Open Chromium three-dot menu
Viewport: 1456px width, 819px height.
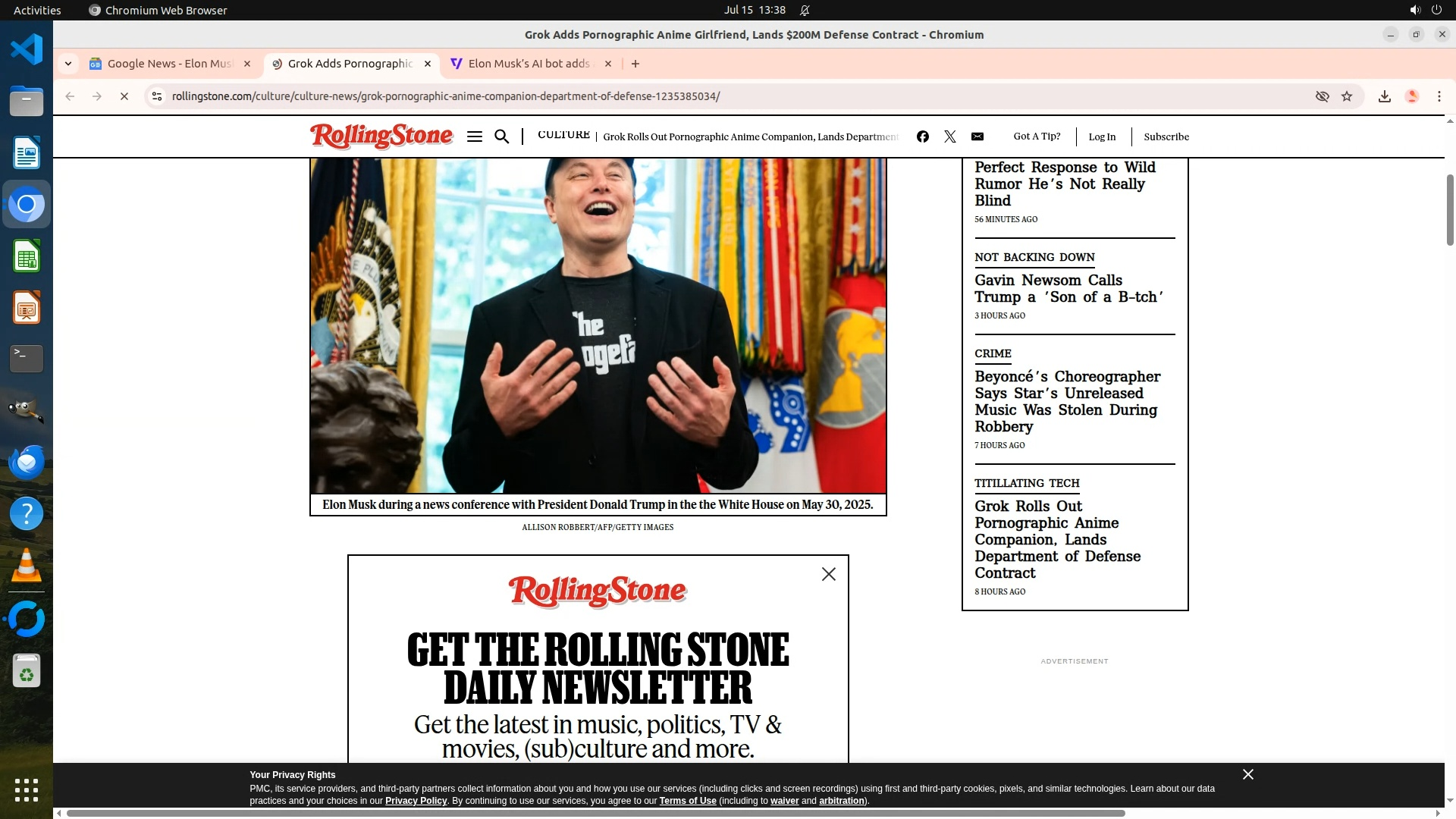[x=1439, y=96]
